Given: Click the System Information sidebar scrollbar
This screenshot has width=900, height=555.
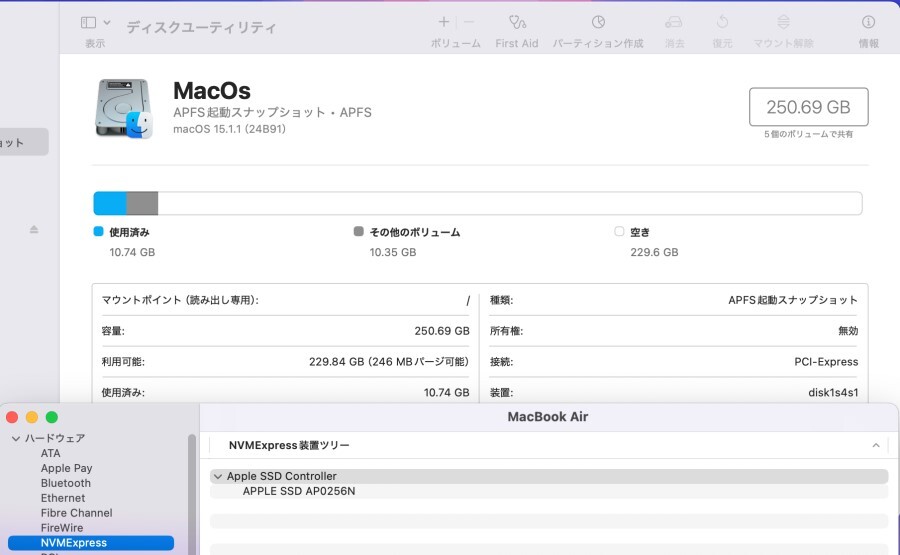Looking at the screenshot, I should [192, 494].
